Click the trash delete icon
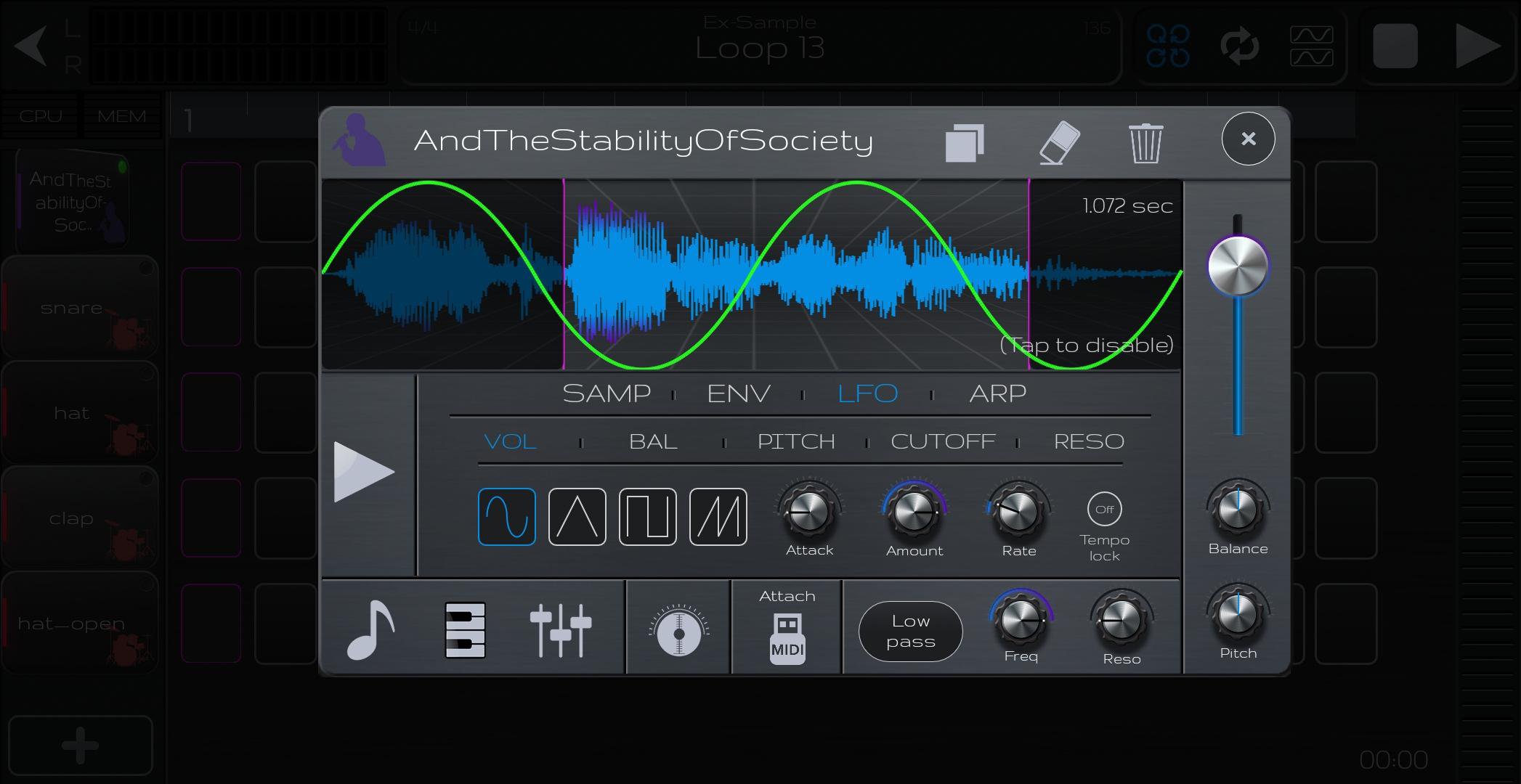This screenshot has width=1521, height=784. [x=1145, y=143]
